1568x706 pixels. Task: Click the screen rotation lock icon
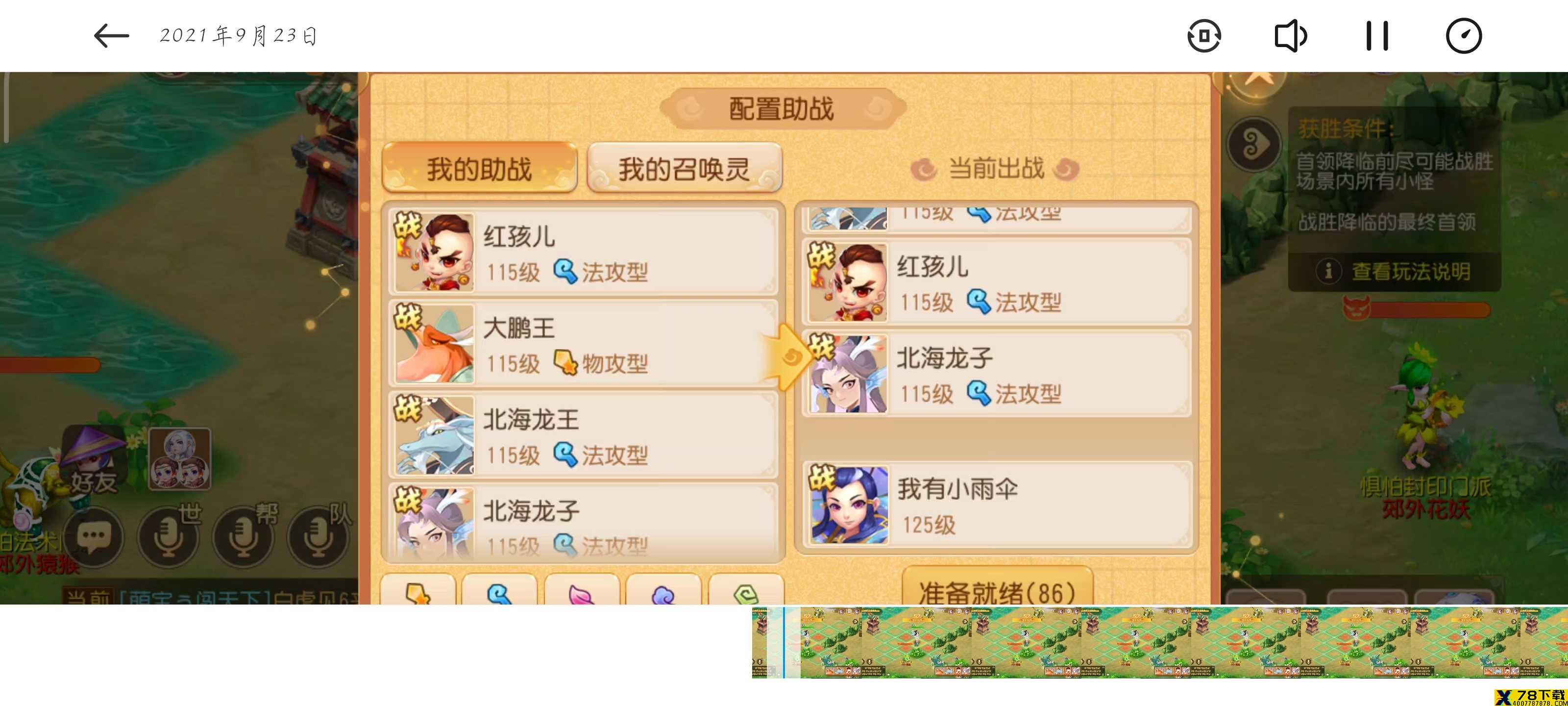pyautogui.click(x=1204, y=35)
